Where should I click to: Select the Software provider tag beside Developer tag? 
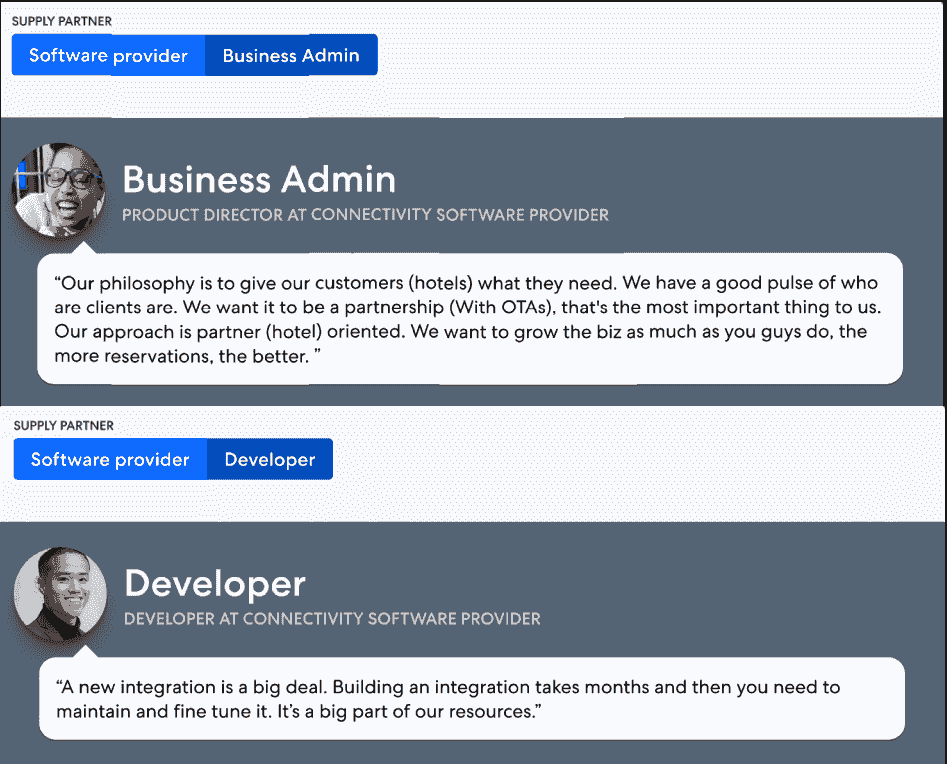pyautogui.click(x=110, y=460)
